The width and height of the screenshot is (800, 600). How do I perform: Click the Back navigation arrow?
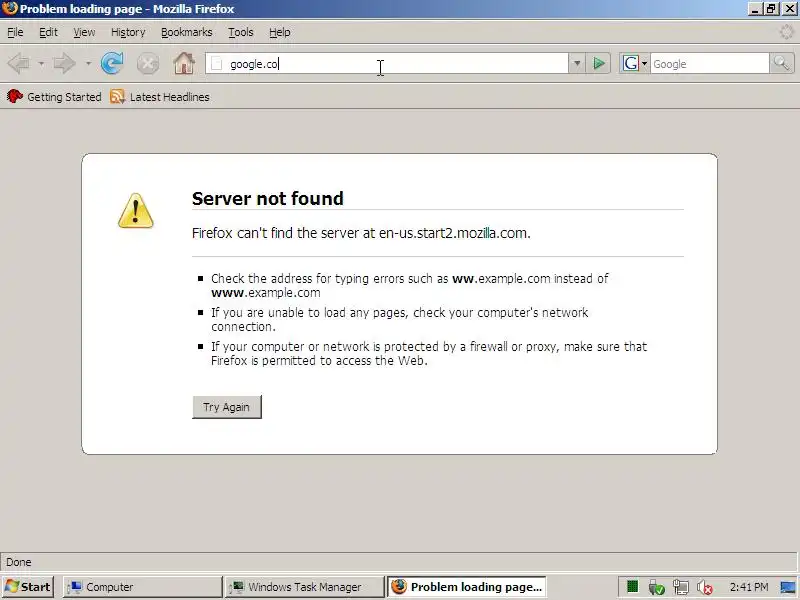[x=19, y=64]
